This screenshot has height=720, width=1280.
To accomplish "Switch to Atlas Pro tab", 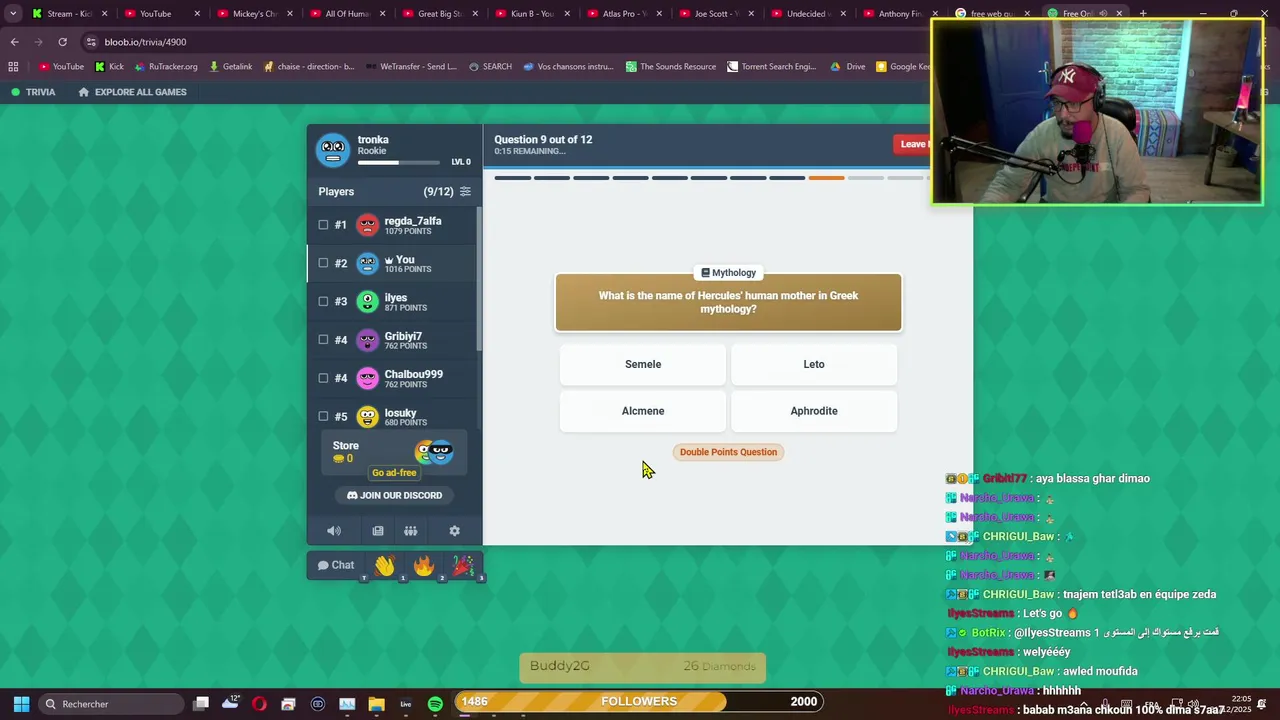I will pyautogui.click(x=624, y=14).
